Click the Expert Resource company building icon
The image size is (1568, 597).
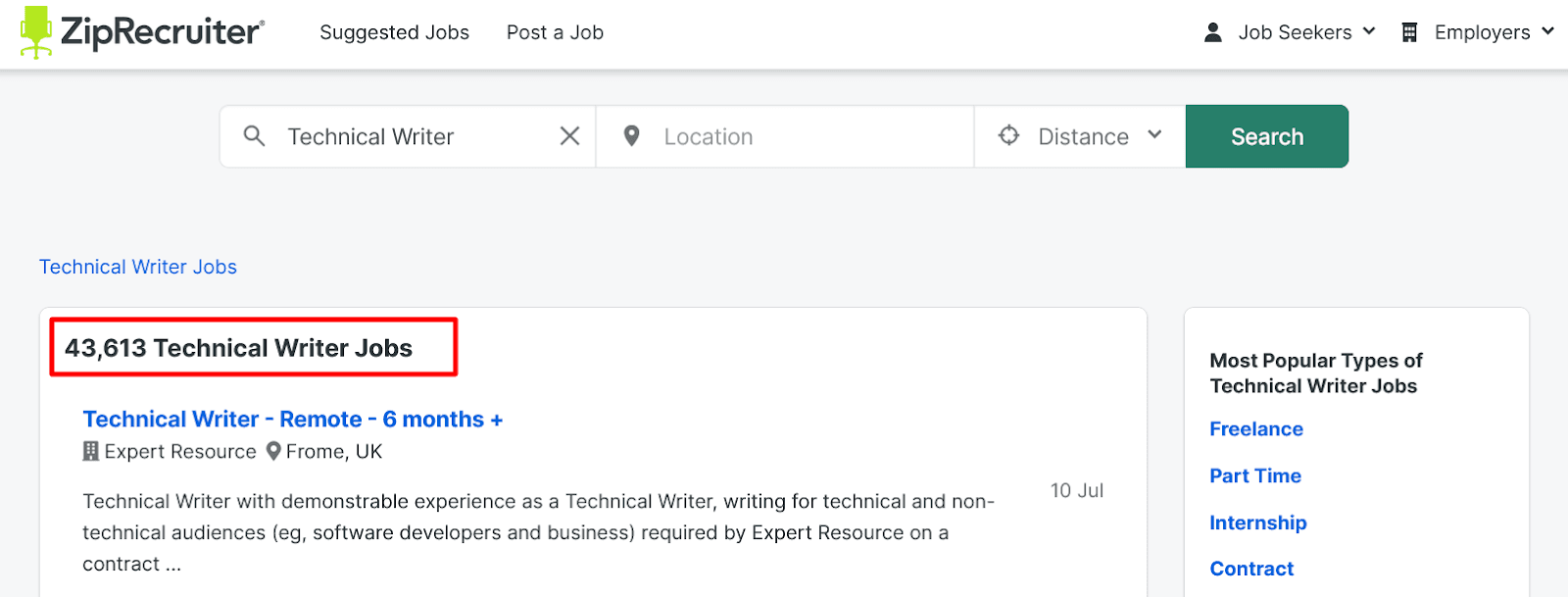pos(91,451)
